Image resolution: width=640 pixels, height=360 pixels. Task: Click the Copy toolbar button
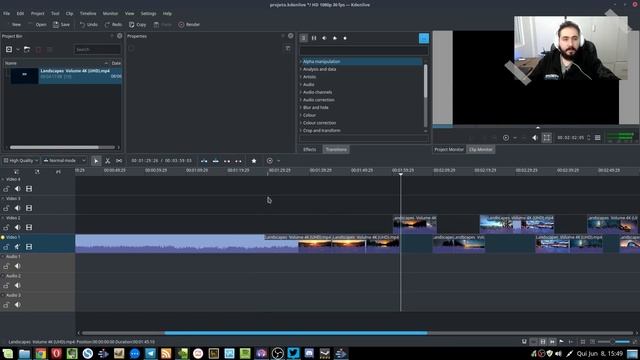point(138,24)
